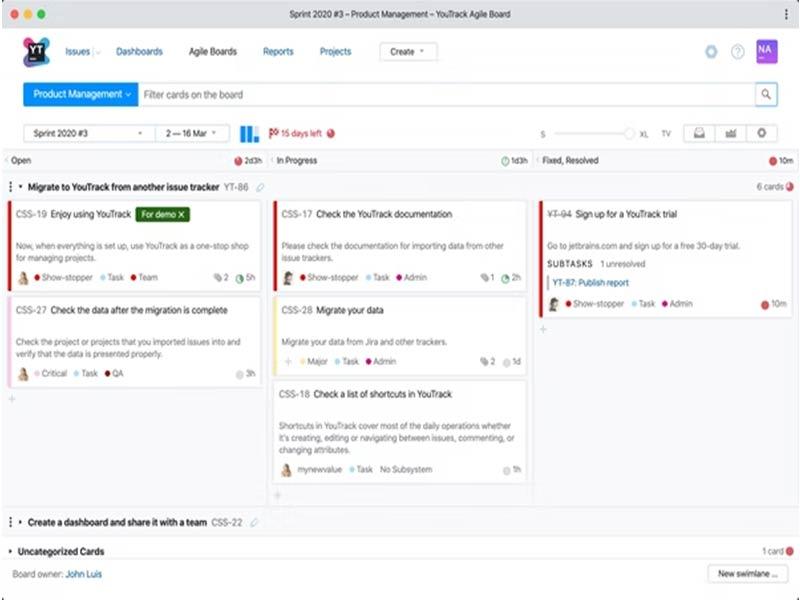Click the attachment icon on CSS-19 card
This screenshot has width=800, height=600.
pyautogui.click(x=218, y=278)
